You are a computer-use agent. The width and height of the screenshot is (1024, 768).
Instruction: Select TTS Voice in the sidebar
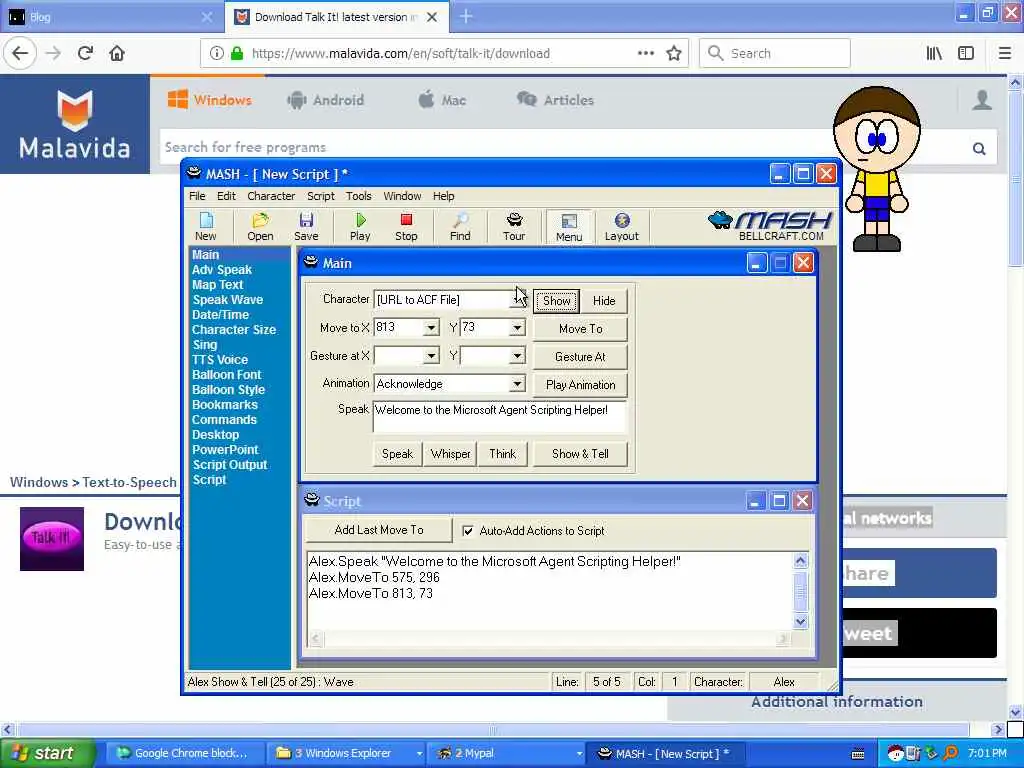tap(220, 360)
